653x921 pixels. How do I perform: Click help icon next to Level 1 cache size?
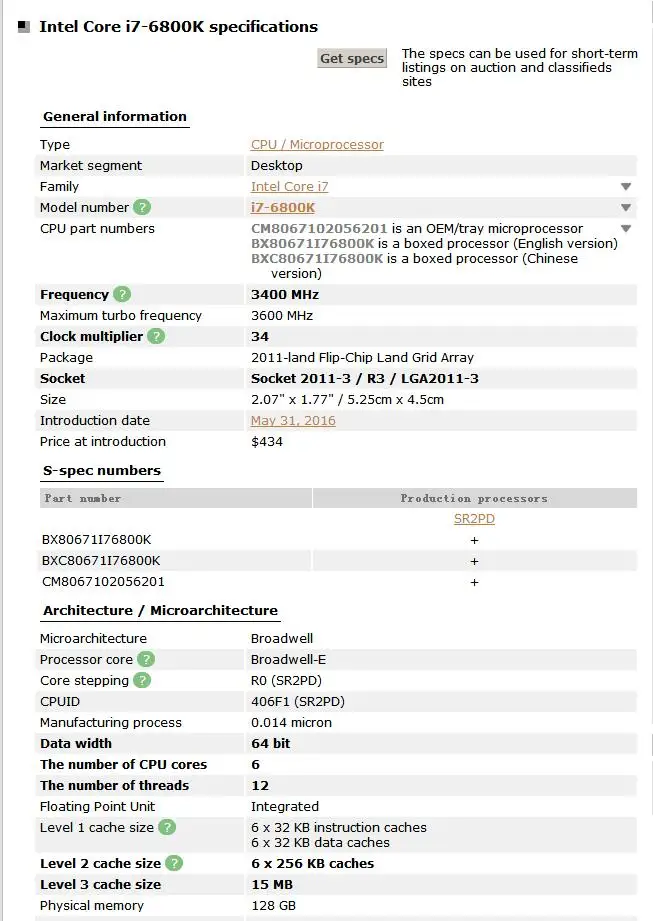coord(167,828)
